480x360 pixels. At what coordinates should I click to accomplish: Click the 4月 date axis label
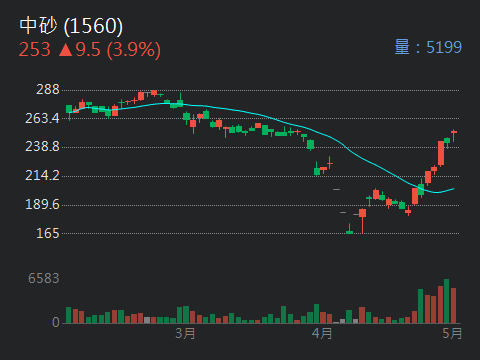pyautogui.click(x=322, y=333)
